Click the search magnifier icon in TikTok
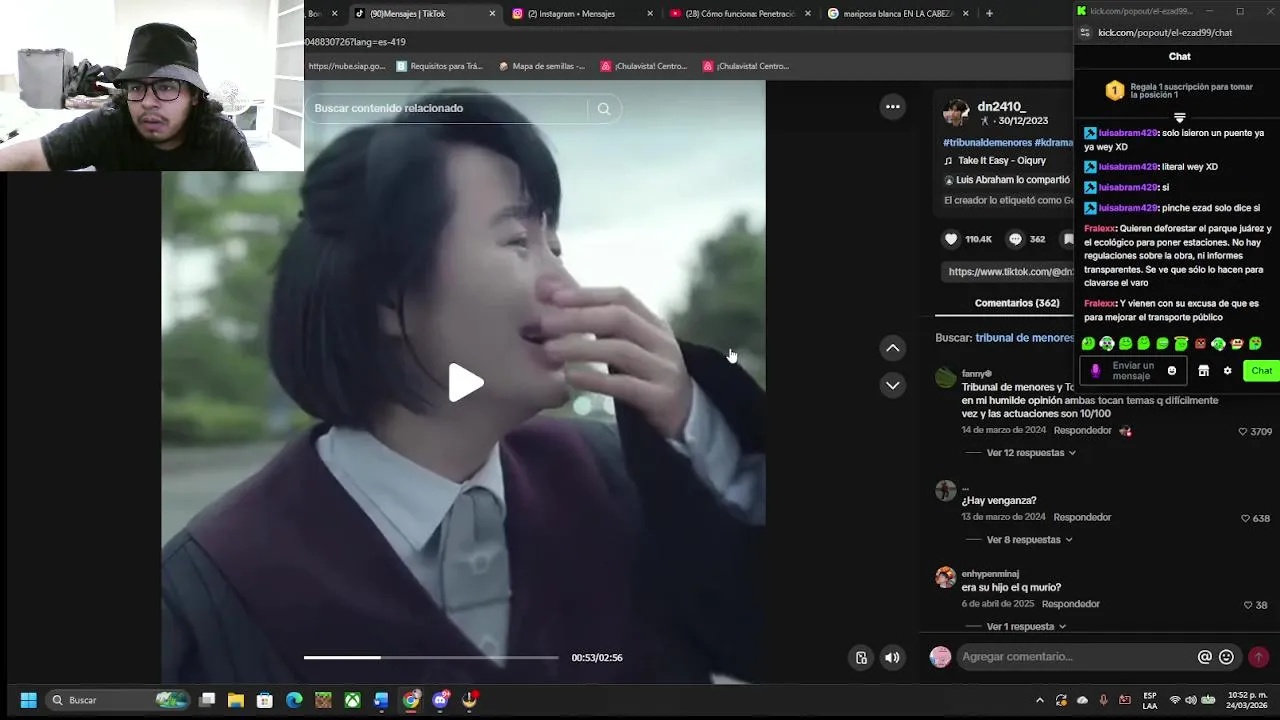1280x720 pixels. click(x=604, y=109)
